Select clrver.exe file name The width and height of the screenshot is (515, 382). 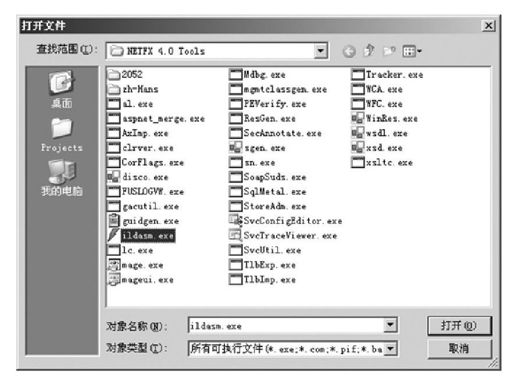coord(148,148)
